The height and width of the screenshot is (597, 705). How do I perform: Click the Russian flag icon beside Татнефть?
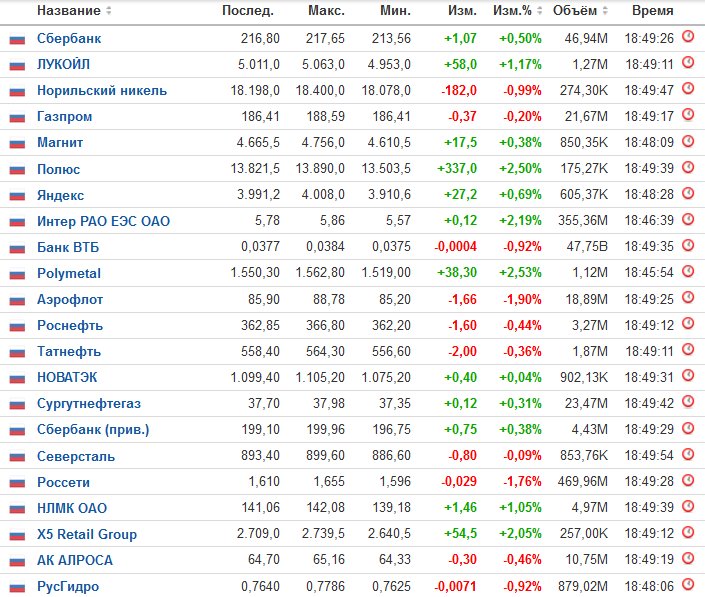coord(17,353)
